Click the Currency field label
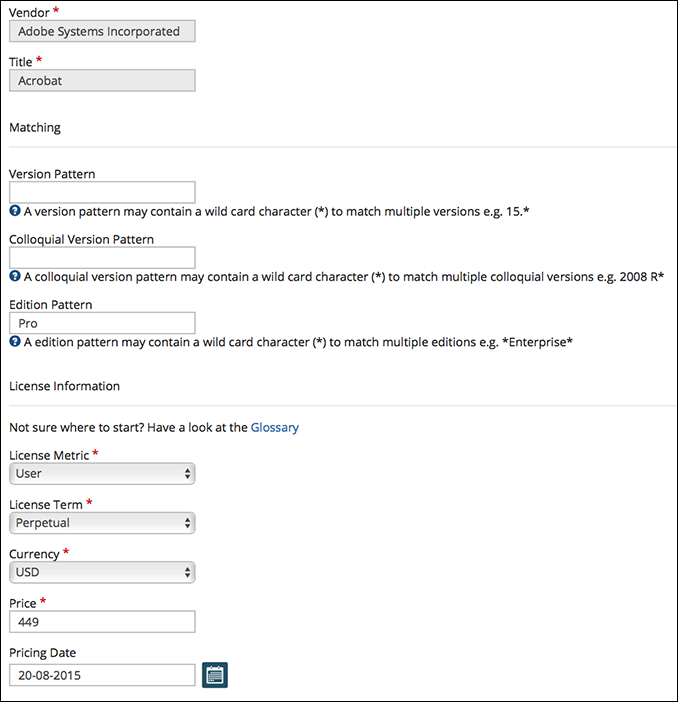The image size is (678, 702). pos(35,553)
